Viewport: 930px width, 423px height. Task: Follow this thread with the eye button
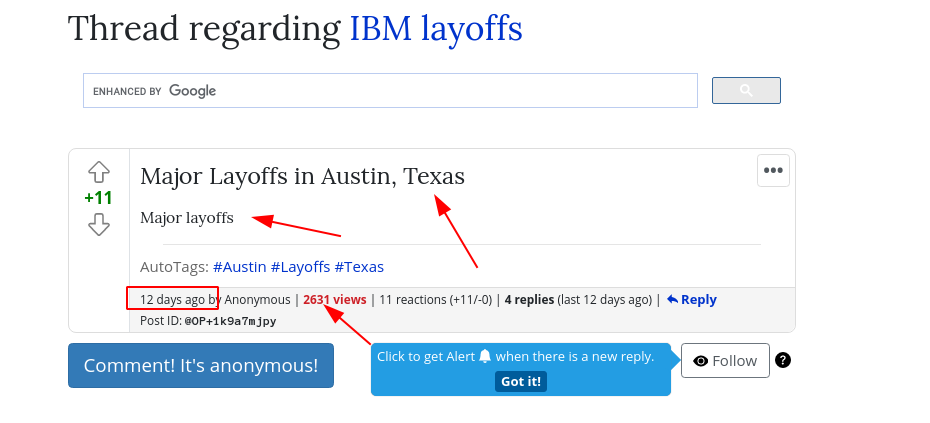(725, 360)
